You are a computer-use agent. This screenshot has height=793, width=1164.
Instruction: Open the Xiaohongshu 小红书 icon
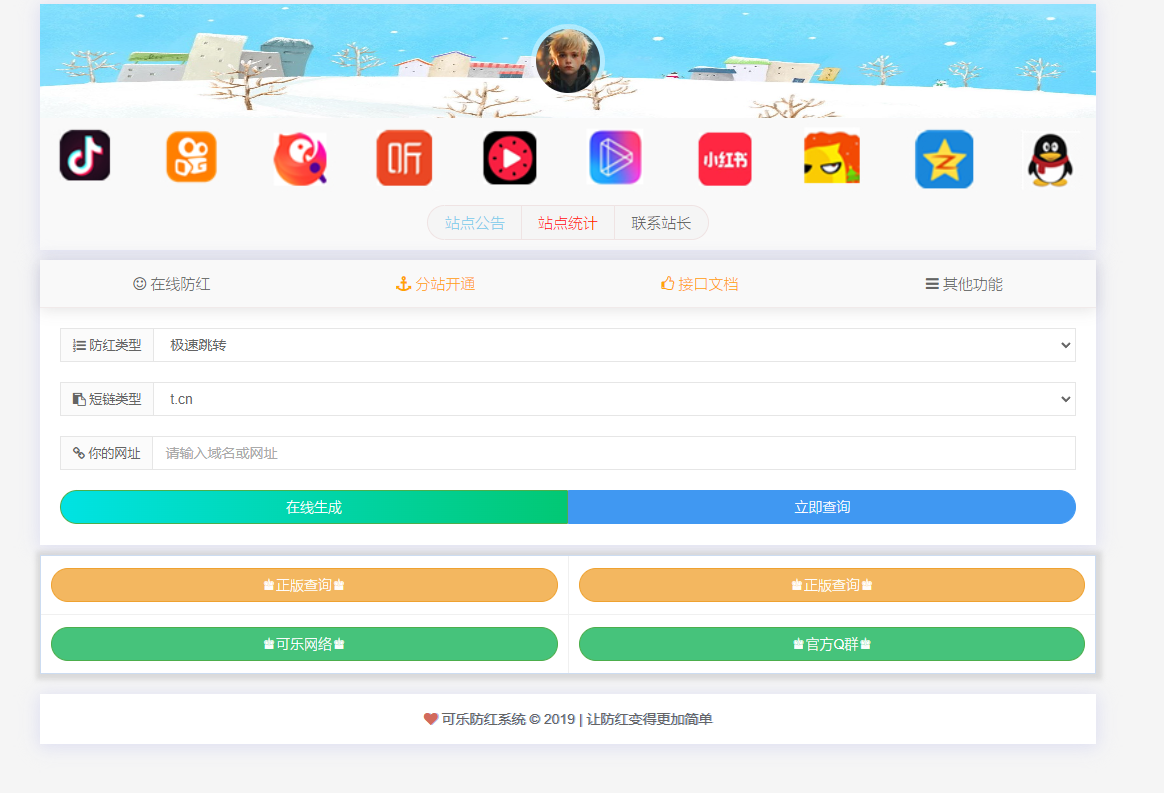coord(725,159)
